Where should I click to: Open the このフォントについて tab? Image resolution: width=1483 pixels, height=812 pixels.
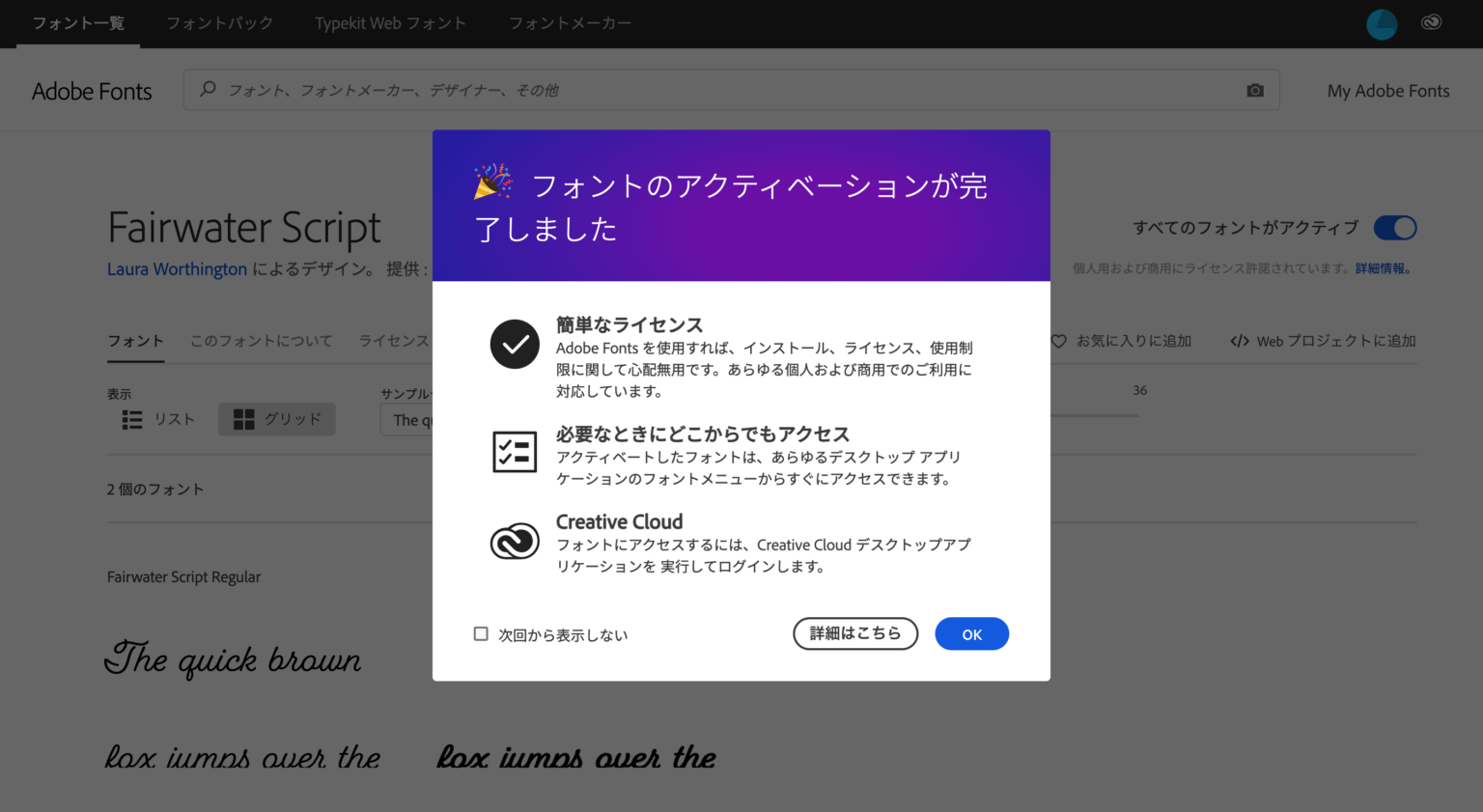[261, 340]
